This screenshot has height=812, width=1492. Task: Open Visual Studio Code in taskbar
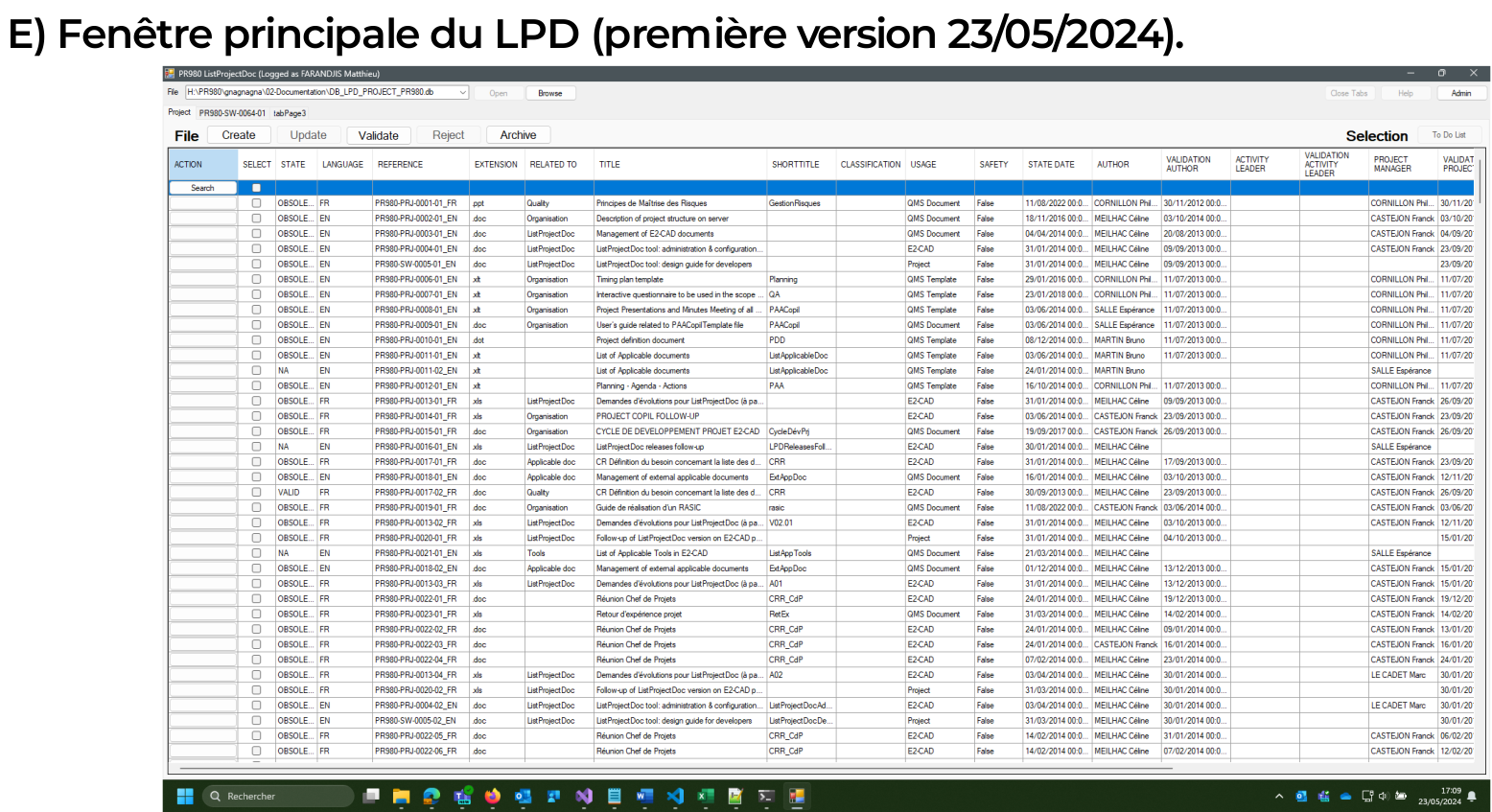pyautogui.click(x=675, y=796)
